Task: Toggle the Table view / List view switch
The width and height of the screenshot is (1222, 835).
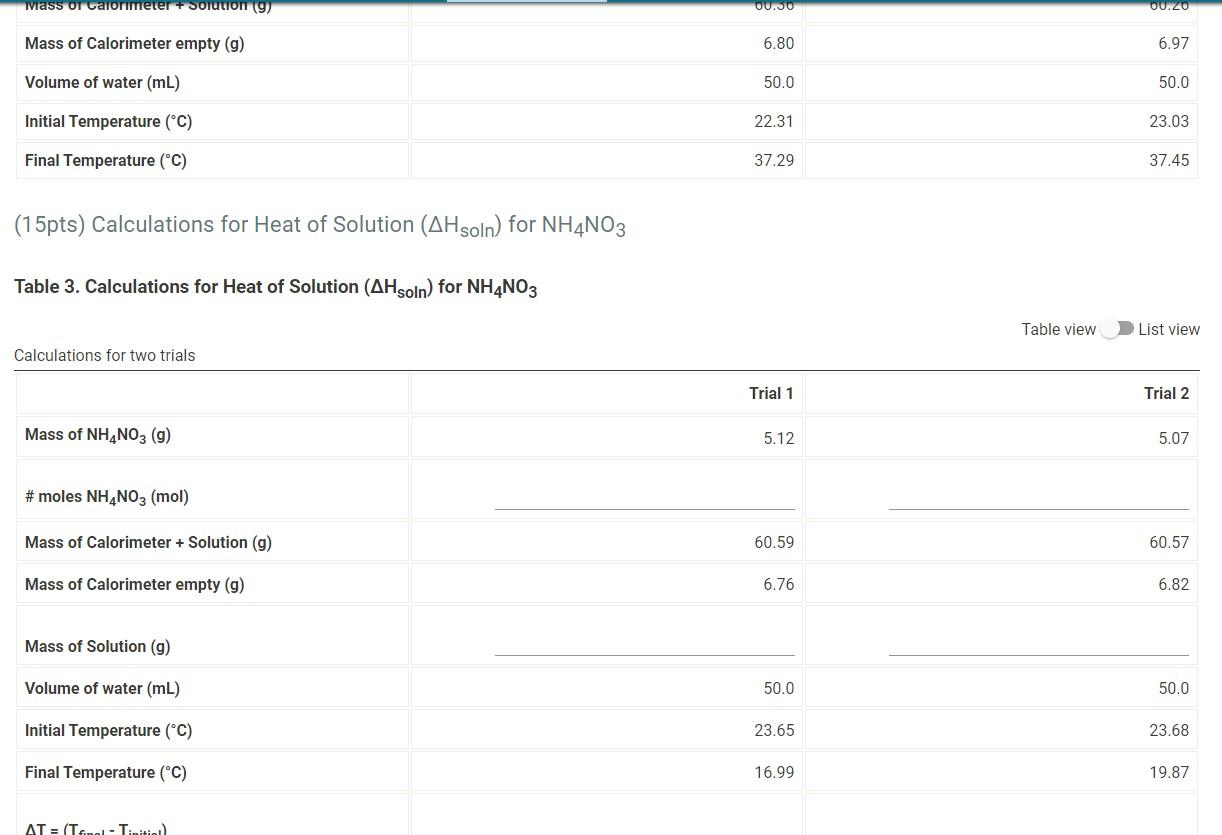Action: 1117,328
